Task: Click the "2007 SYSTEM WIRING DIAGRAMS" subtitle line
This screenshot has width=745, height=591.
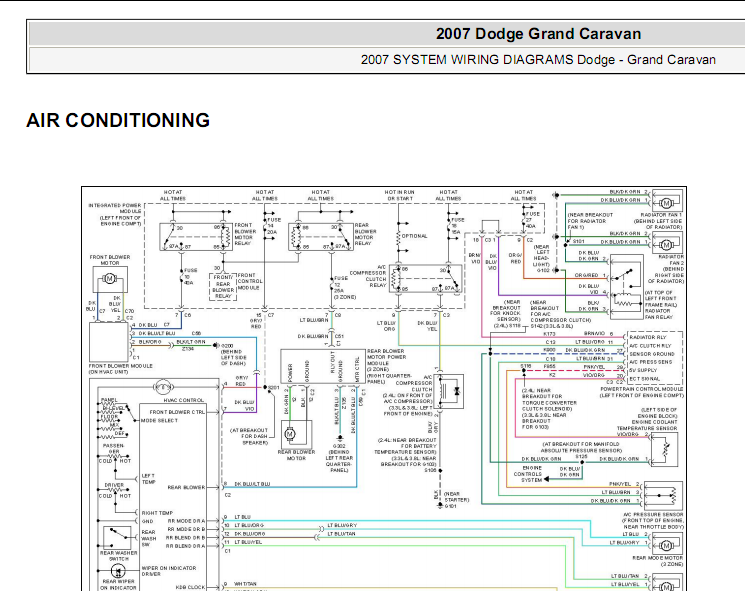Action: click(538, 60)
